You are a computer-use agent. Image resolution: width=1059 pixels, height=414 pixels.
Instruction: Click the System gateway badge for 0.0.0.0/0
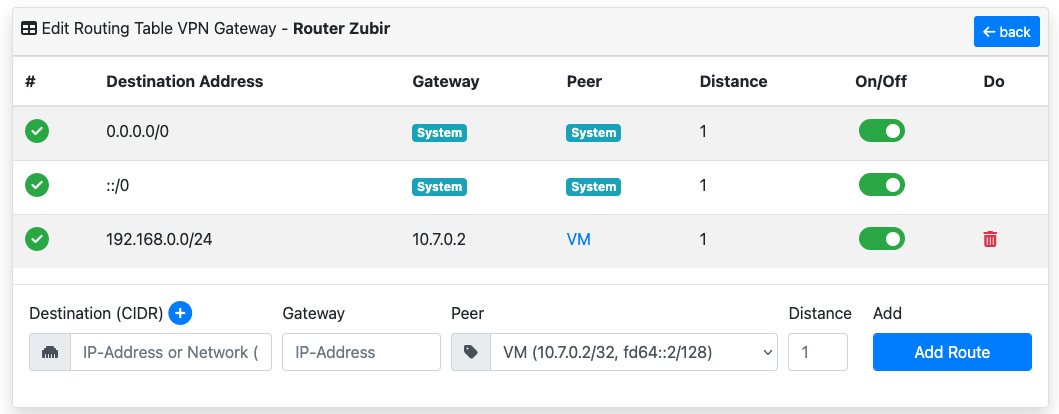pyautogui.click(x=439, y=132)
